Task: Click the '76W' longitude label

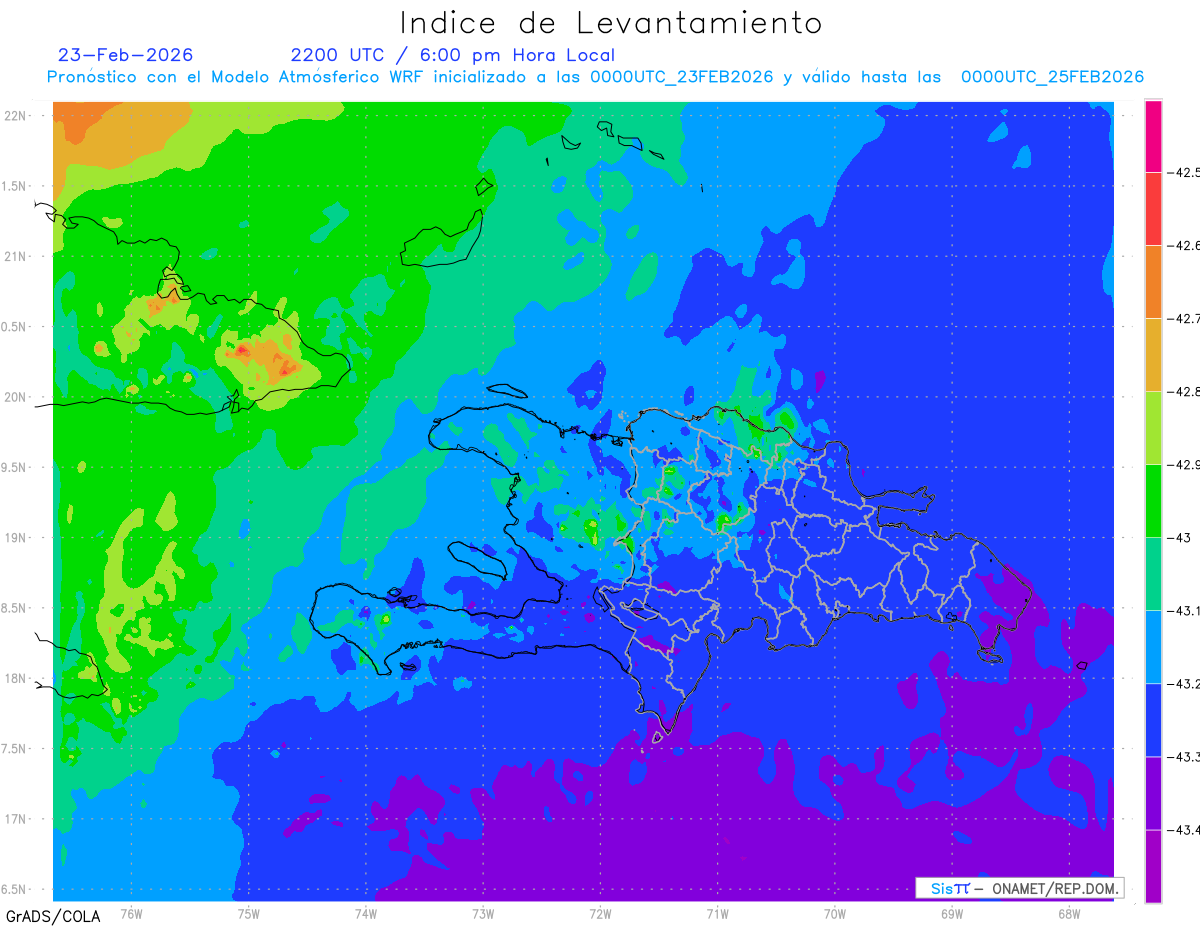Action: [x=131, y=913]
